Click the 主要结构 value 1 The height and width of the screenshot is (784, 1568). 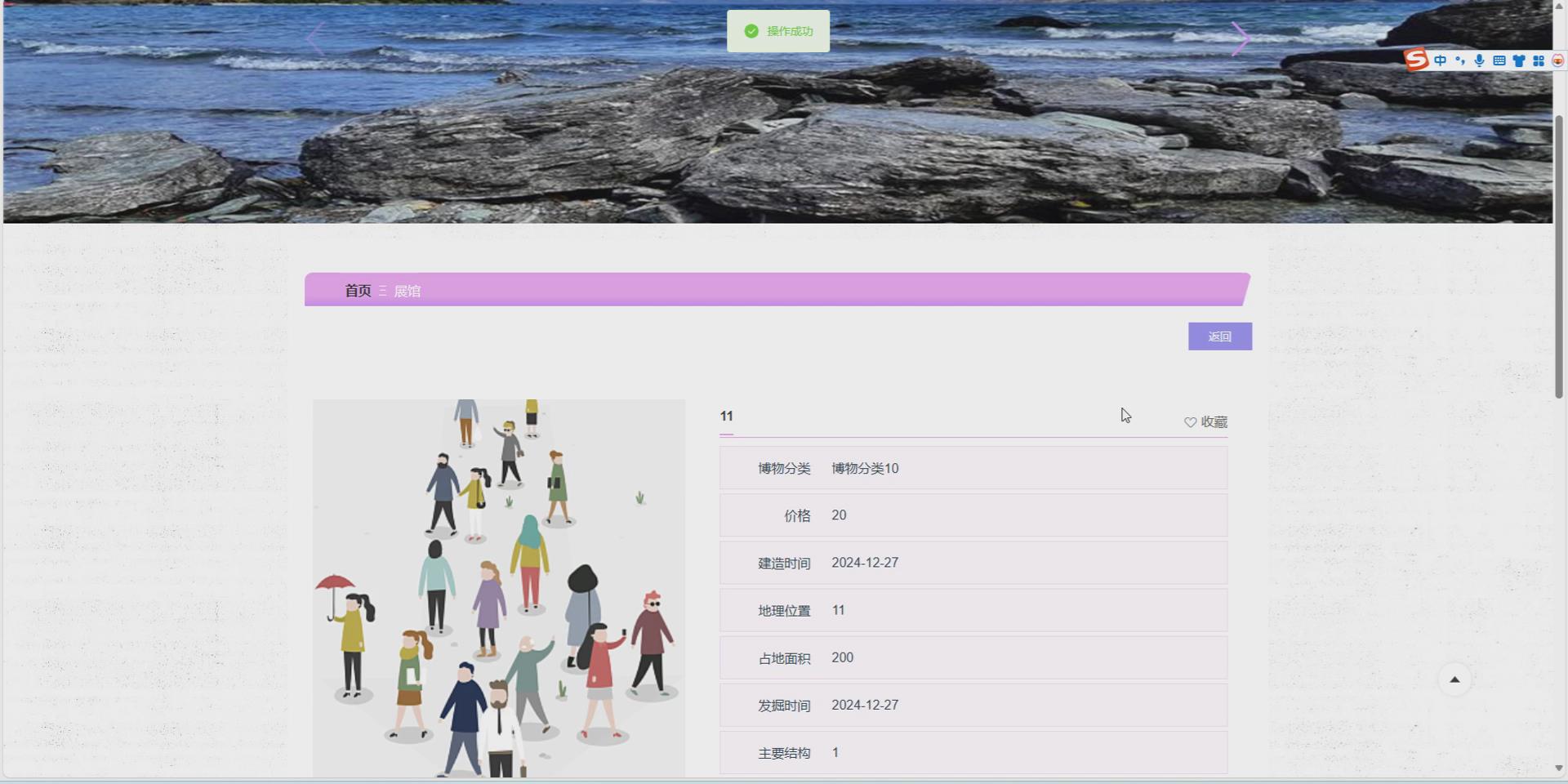pos(835,752)
